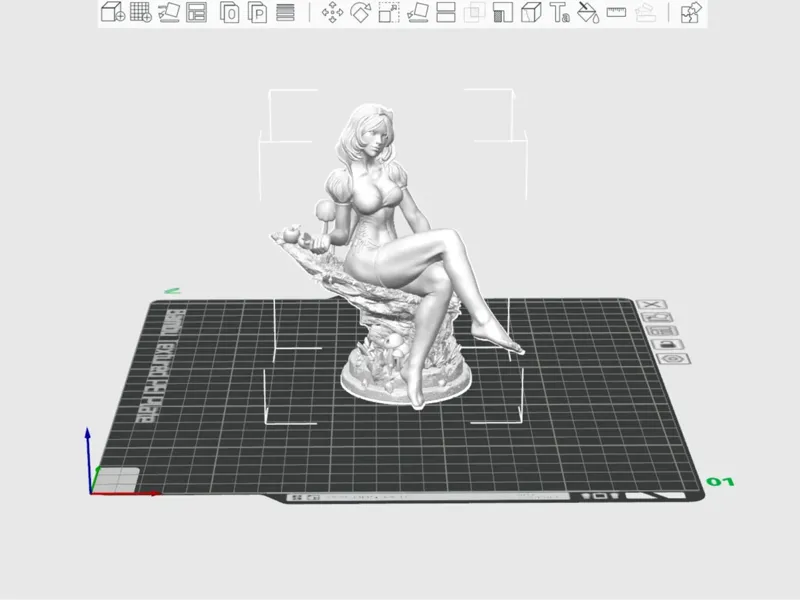Arrange all objects on the plate
The width and height of the screenshot is (800, 600).
click(196, 12)
